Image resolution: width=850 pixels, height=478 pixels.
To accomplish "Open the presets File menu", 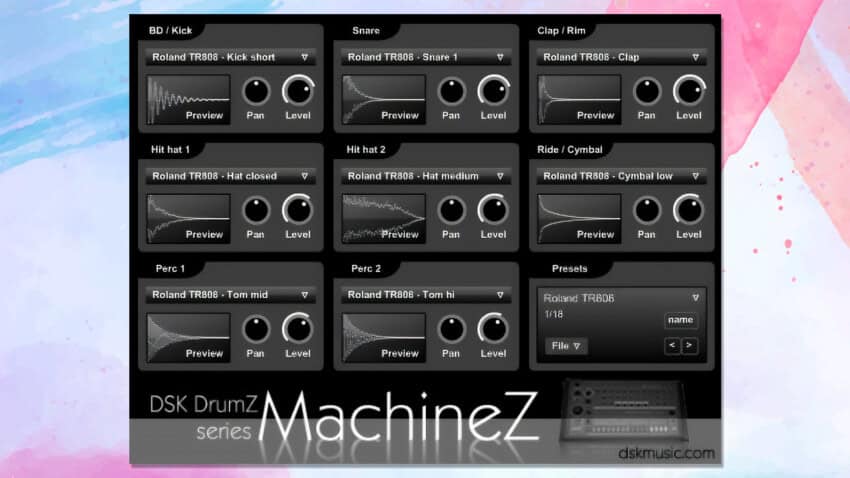I will [566, 346].
